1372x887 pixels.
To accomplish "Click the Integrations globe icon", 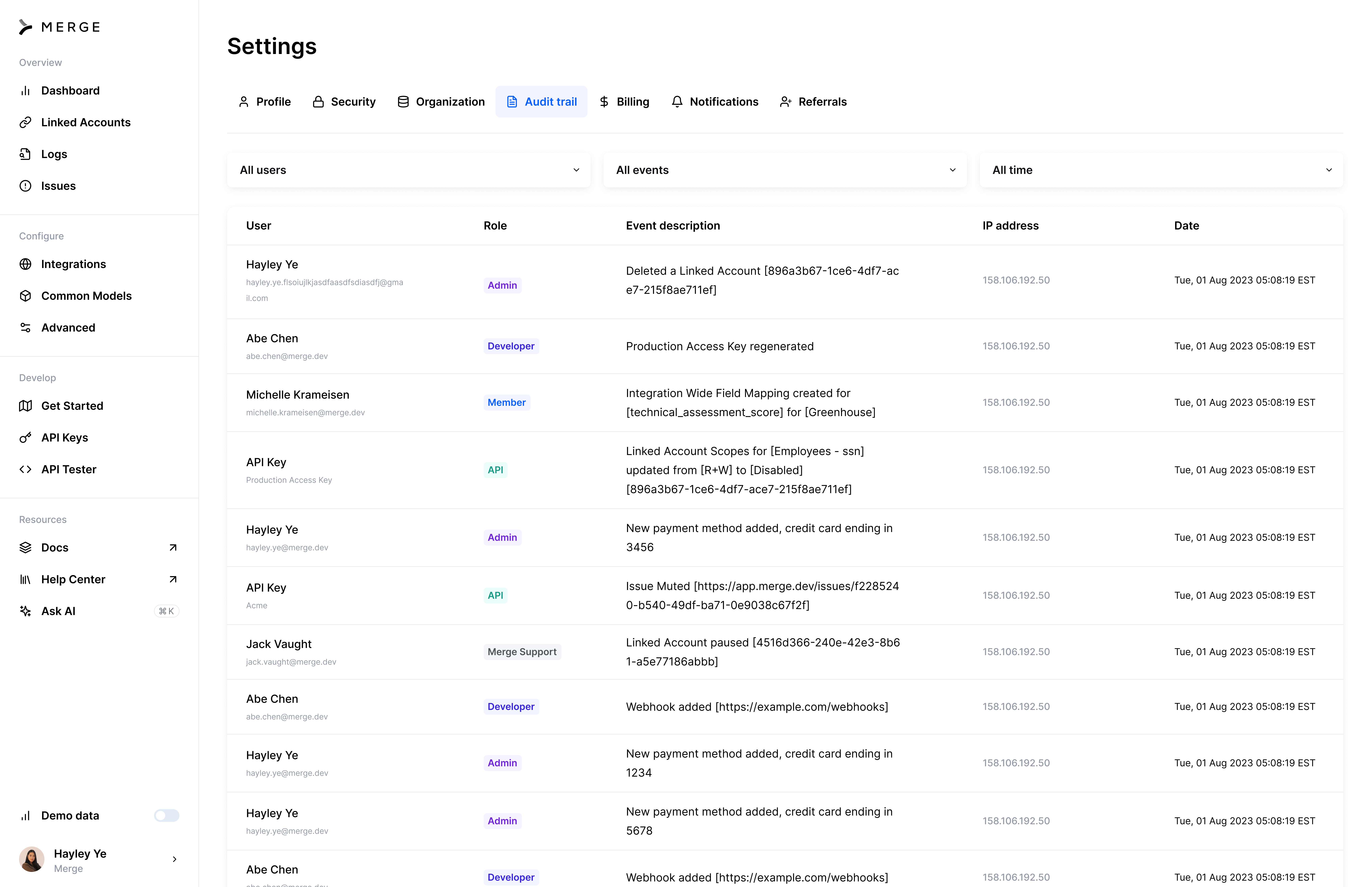I will [25, 264].
